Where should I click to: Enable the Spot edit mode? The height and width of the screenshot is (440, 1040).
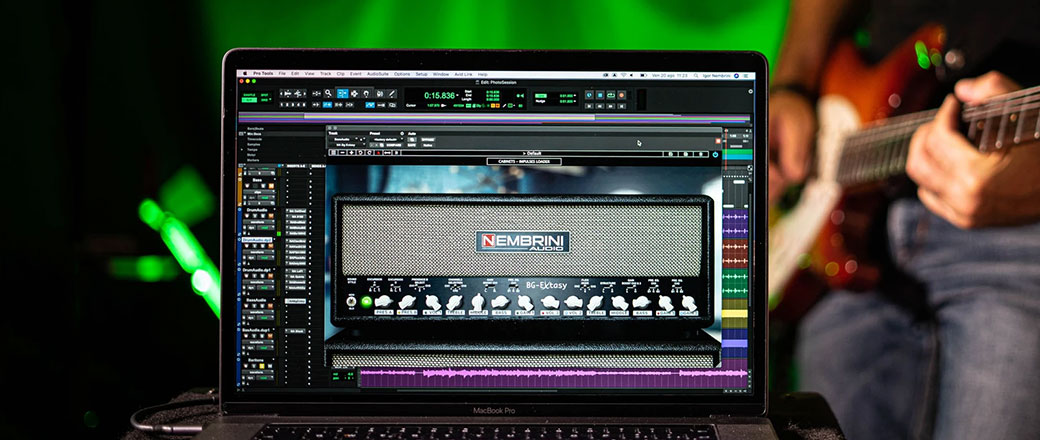264,95
